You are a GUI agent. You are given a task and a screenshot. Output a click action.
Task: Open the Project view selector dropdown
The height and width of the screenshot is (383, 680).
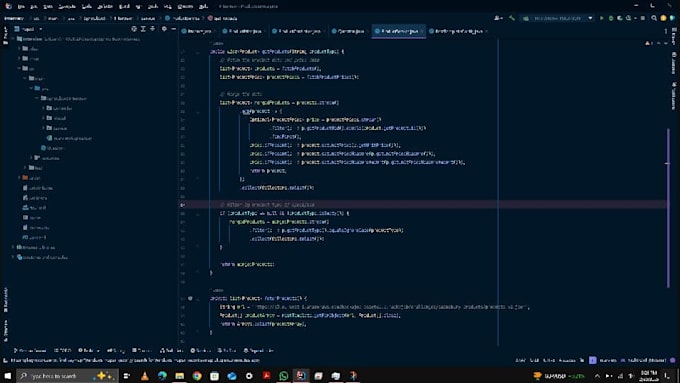pyautogui.click(x=29, y=29)
